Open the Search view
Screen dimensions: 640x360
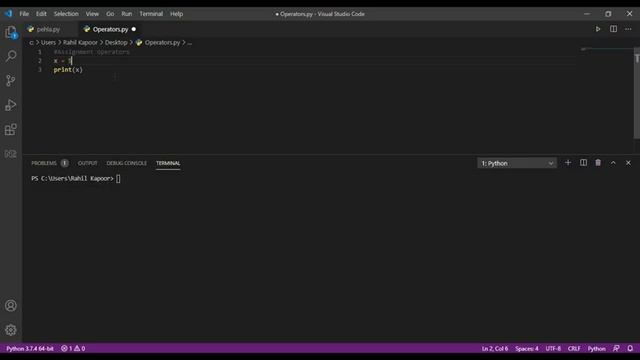pyautogui.click(x=11, y=56)
